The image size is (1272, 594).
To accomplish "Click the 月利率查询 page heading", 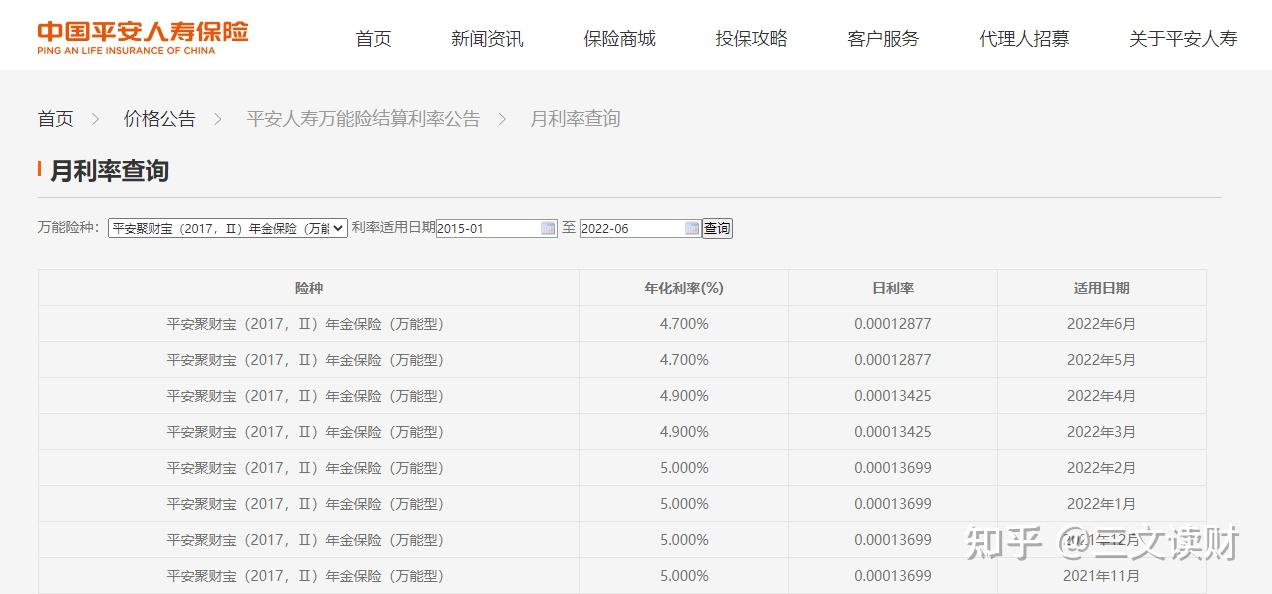I will click(x=109, y=171).
